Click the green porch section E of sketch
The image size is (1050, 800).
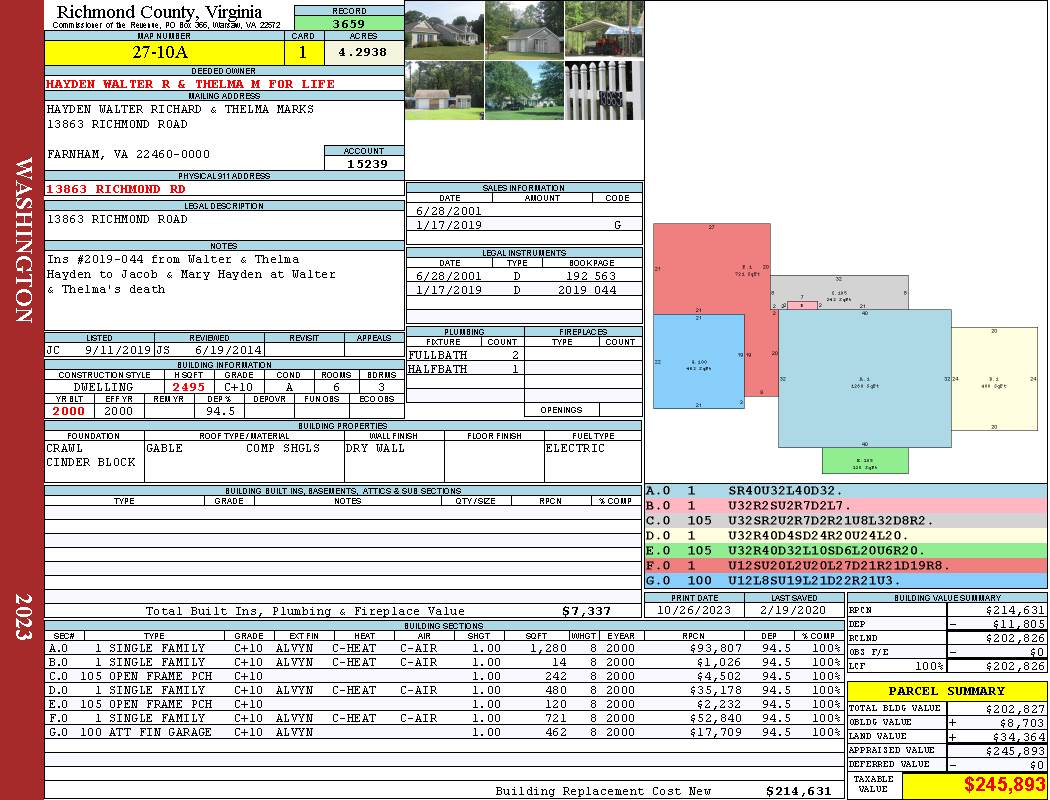click(x=865, y=461)
